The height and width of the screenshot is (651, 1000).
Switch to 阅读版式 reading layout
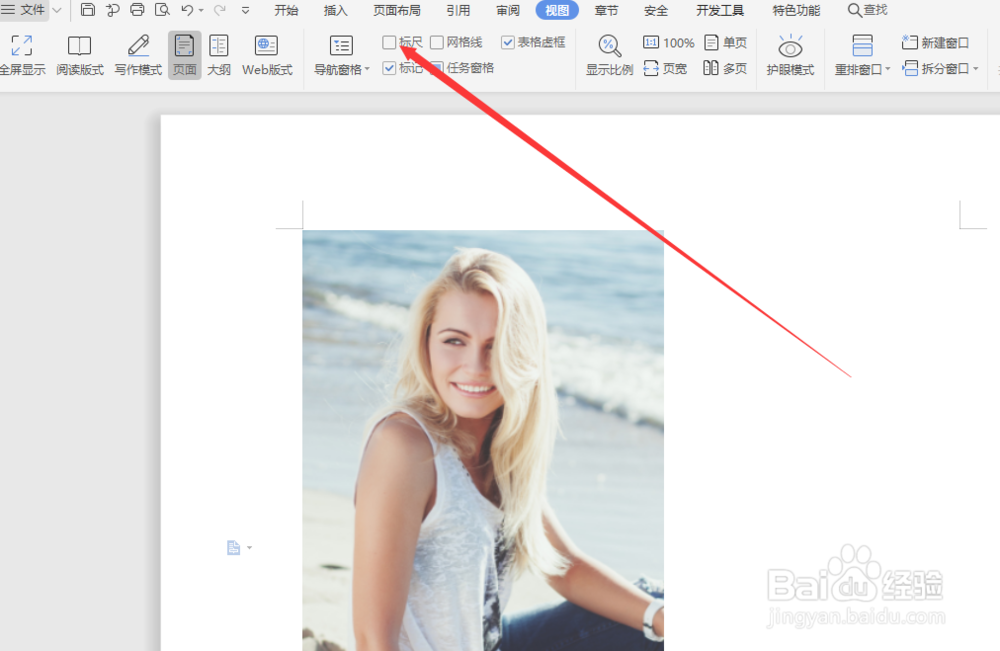(x=80, y=55)
